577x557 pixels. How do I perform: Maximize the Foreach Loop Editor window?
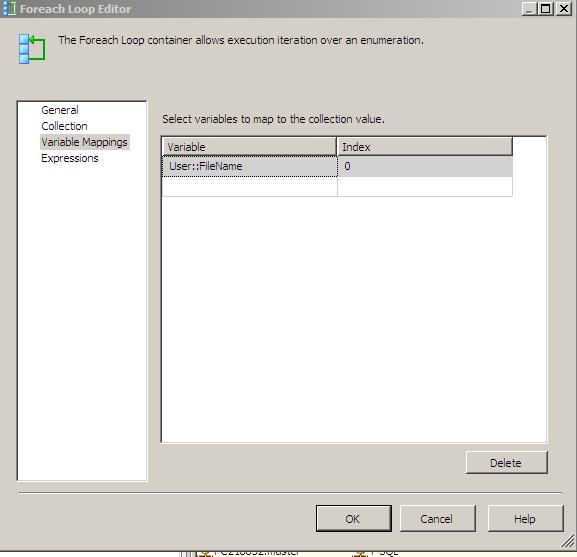[x=545, y=9]
